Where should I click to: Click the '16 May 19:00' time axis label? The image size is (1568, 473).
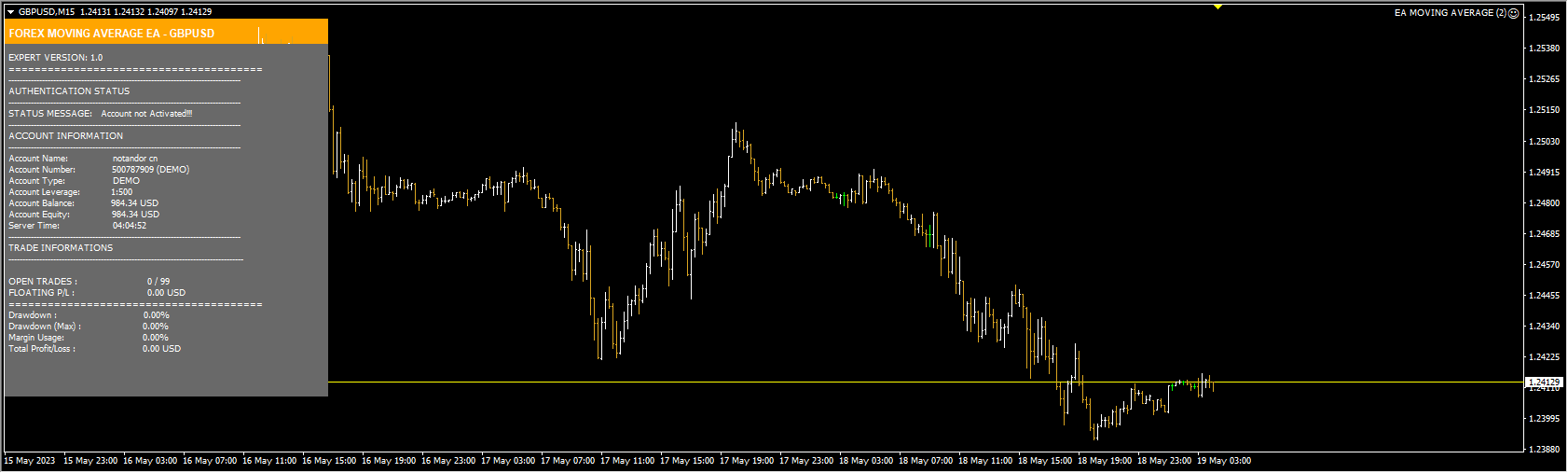click(389, 461)
